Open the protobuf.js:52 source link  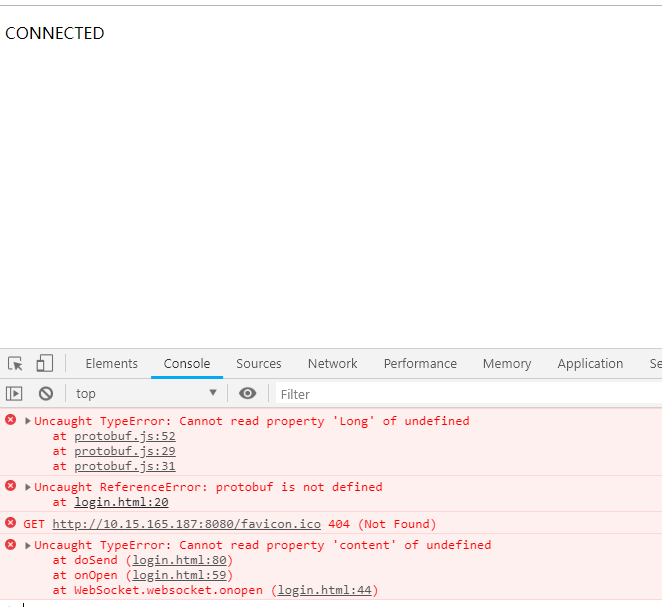tap(125, 436)
